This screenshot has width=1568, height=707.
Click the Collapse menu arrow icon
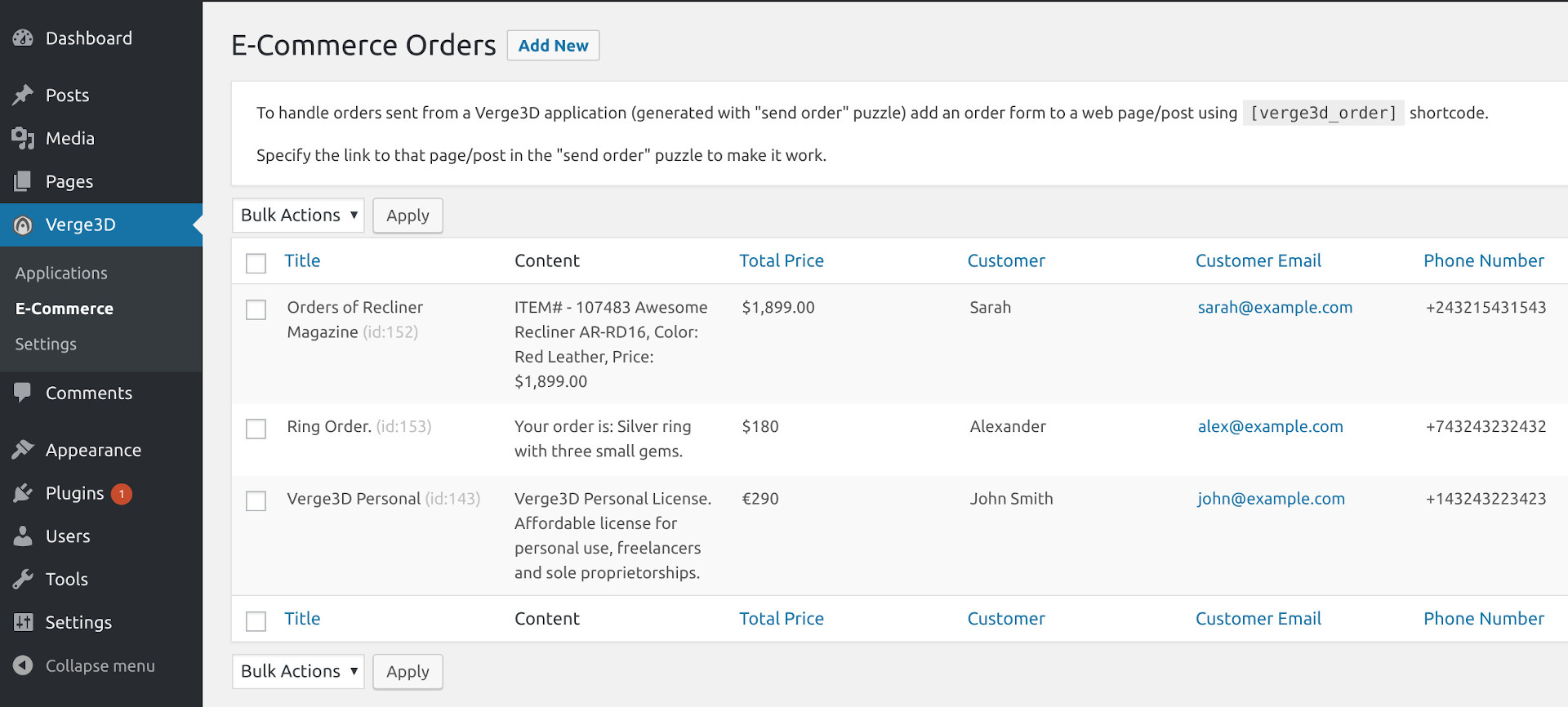tap(23, 665)
